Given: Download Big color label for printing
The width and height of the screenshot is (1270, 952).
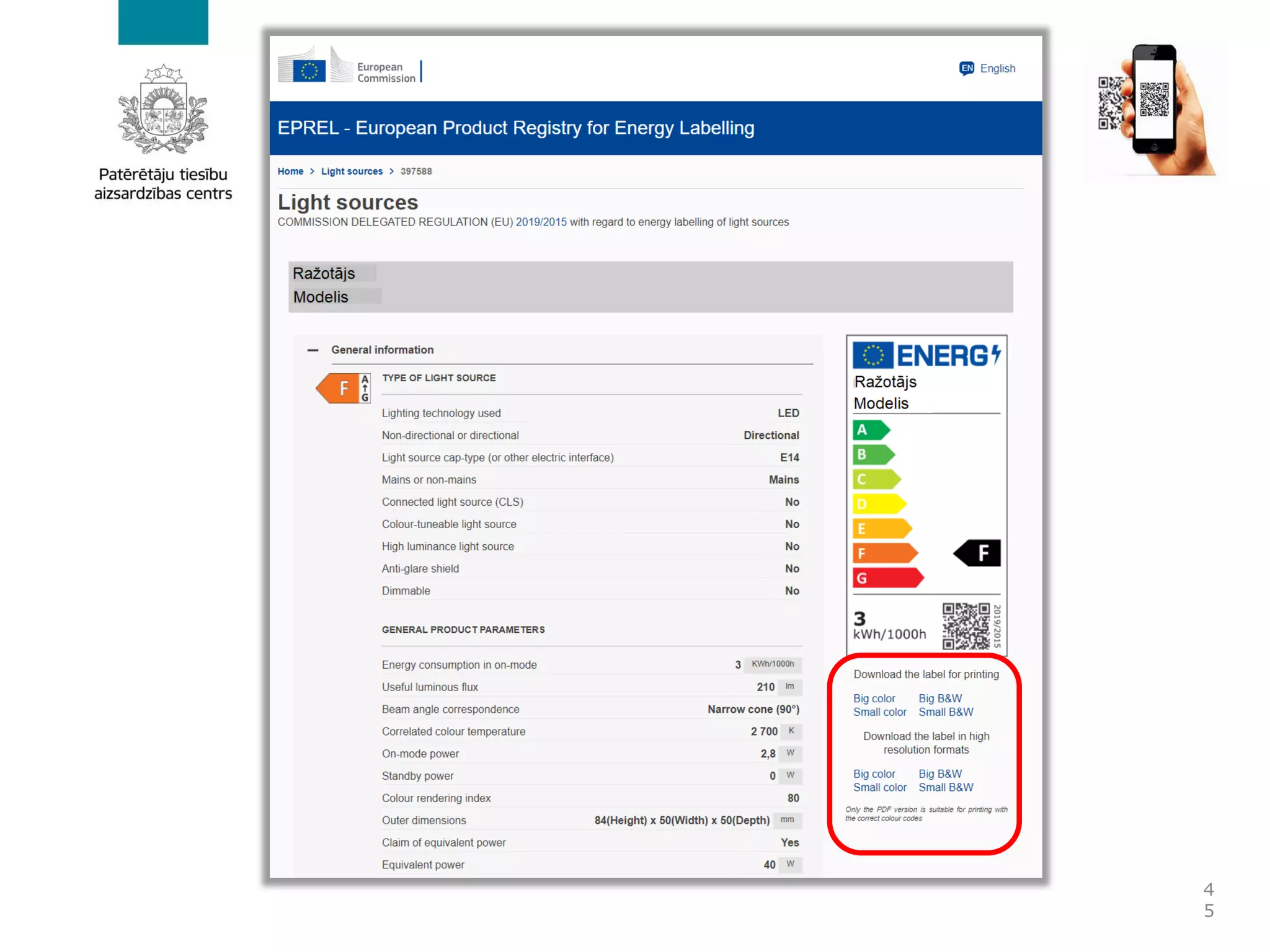Looking at the screenshot, I should click(874, 699).
